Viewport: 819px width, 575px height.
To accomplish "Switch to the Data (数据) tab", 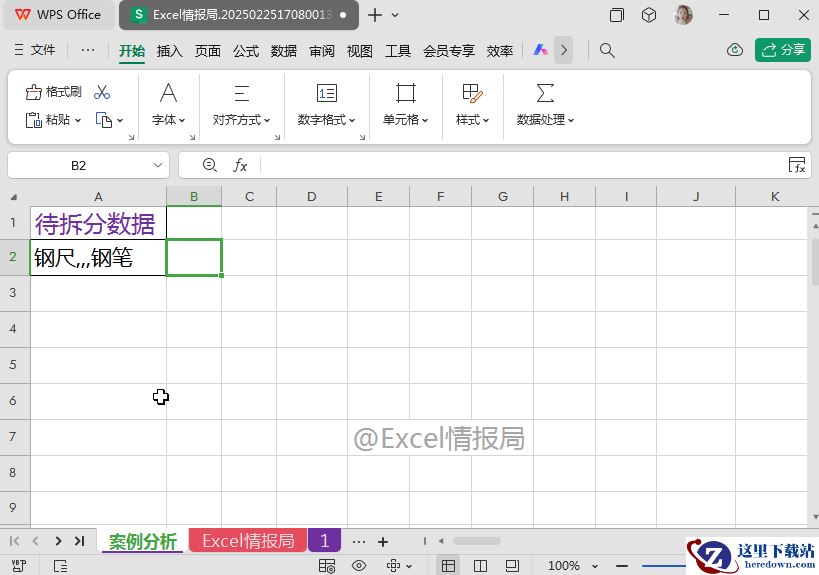I will pos(284,51).
